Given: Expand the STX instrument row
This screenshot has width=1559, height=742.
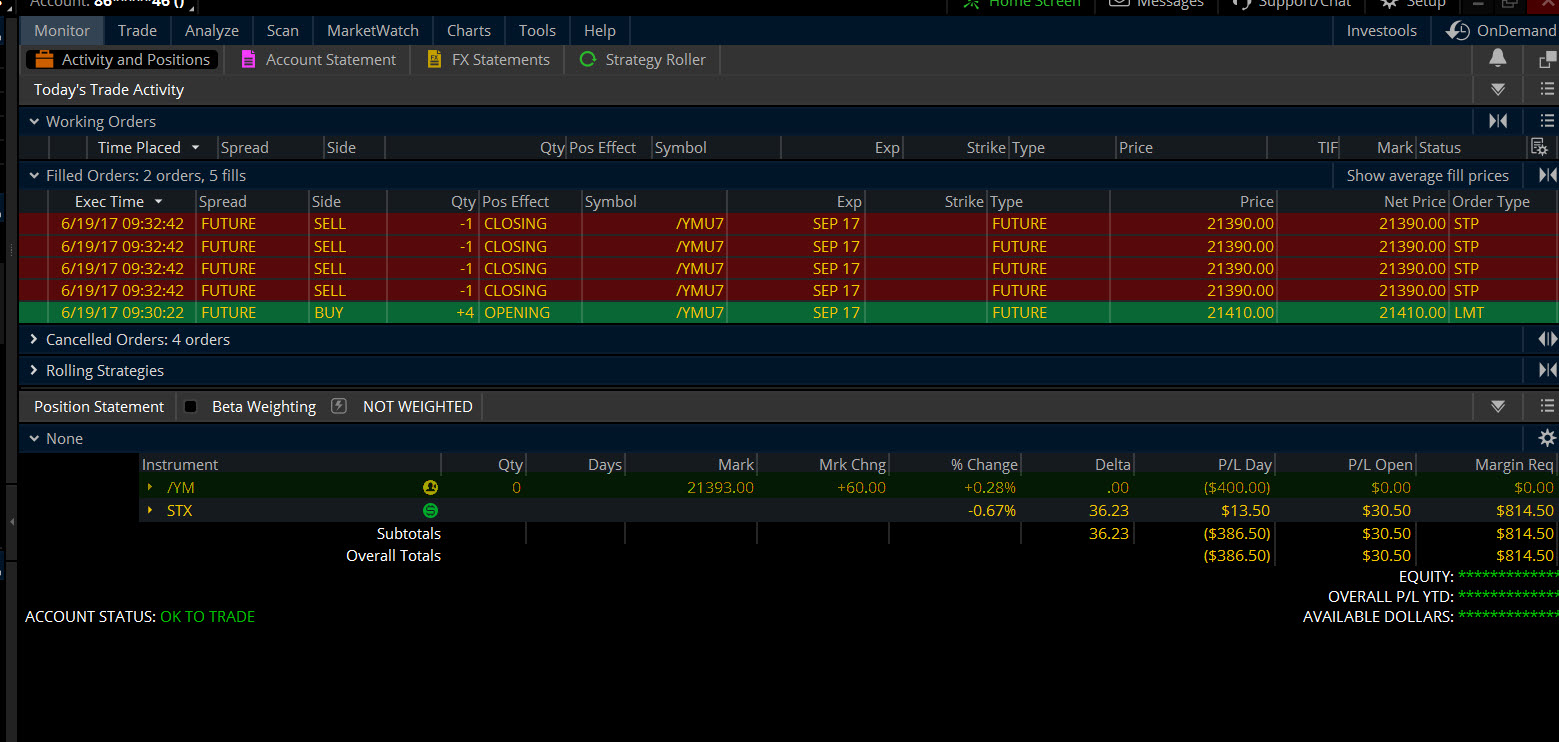Looking at the screenshot, I should pyautogui.click(x=150, y=510).
